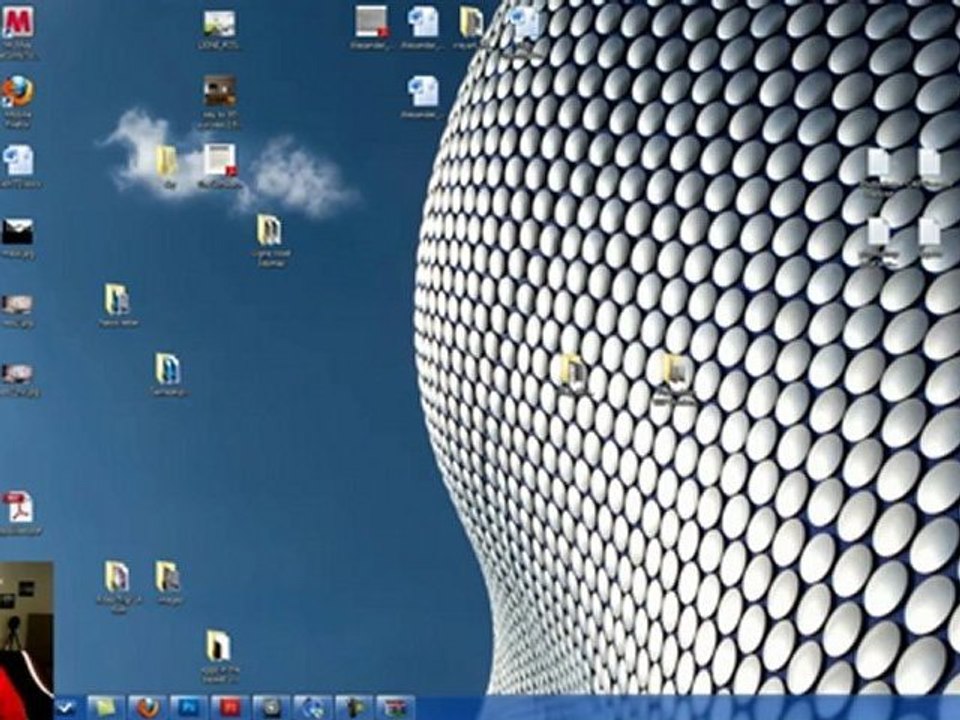Launch blue Photoshop icon in taskbar
The image size is (960, 720).
[x=189, y=708]
